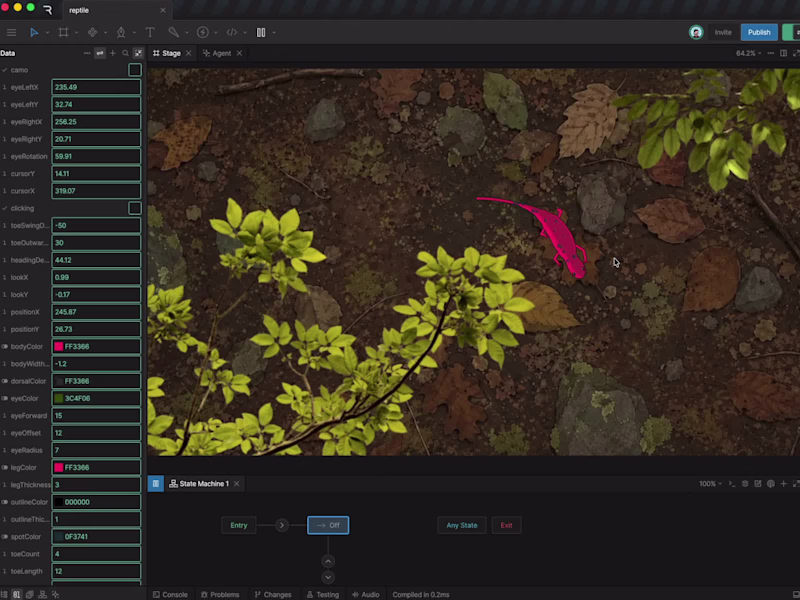The image size is (800, 600).
Task: Select the Pen tool
Action: (121, 33)
